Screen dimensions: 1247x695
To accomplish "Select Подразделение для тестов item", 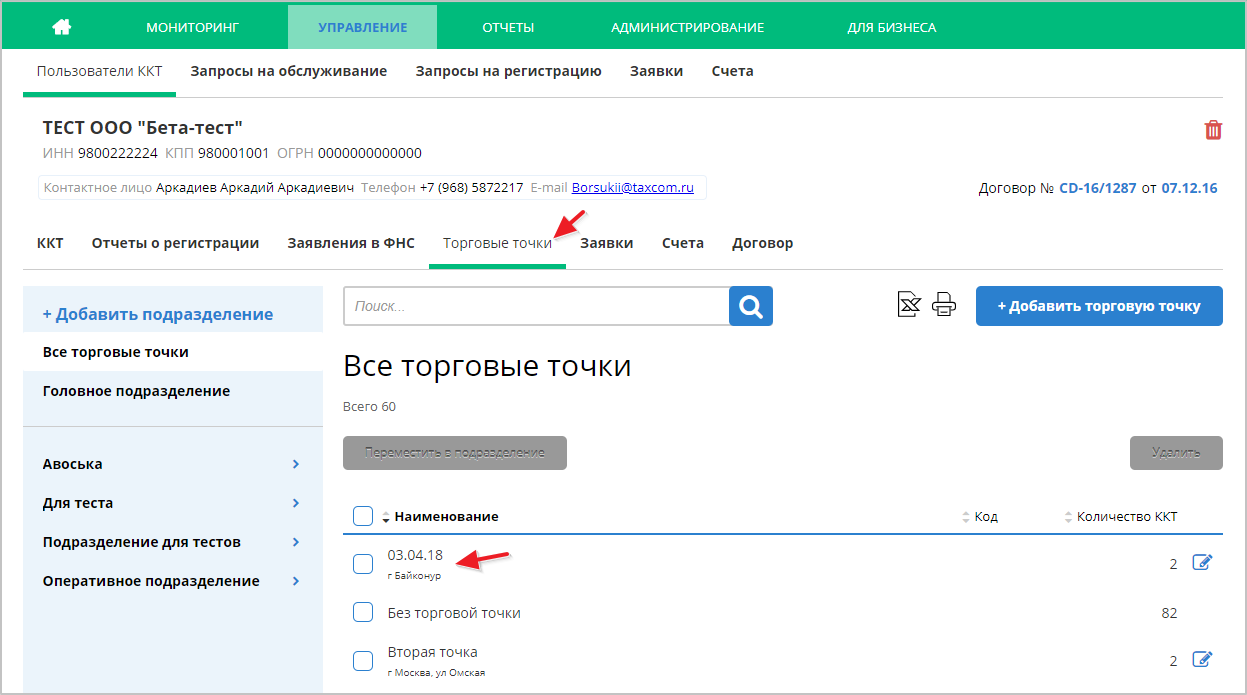I will (x=142, y=542).
